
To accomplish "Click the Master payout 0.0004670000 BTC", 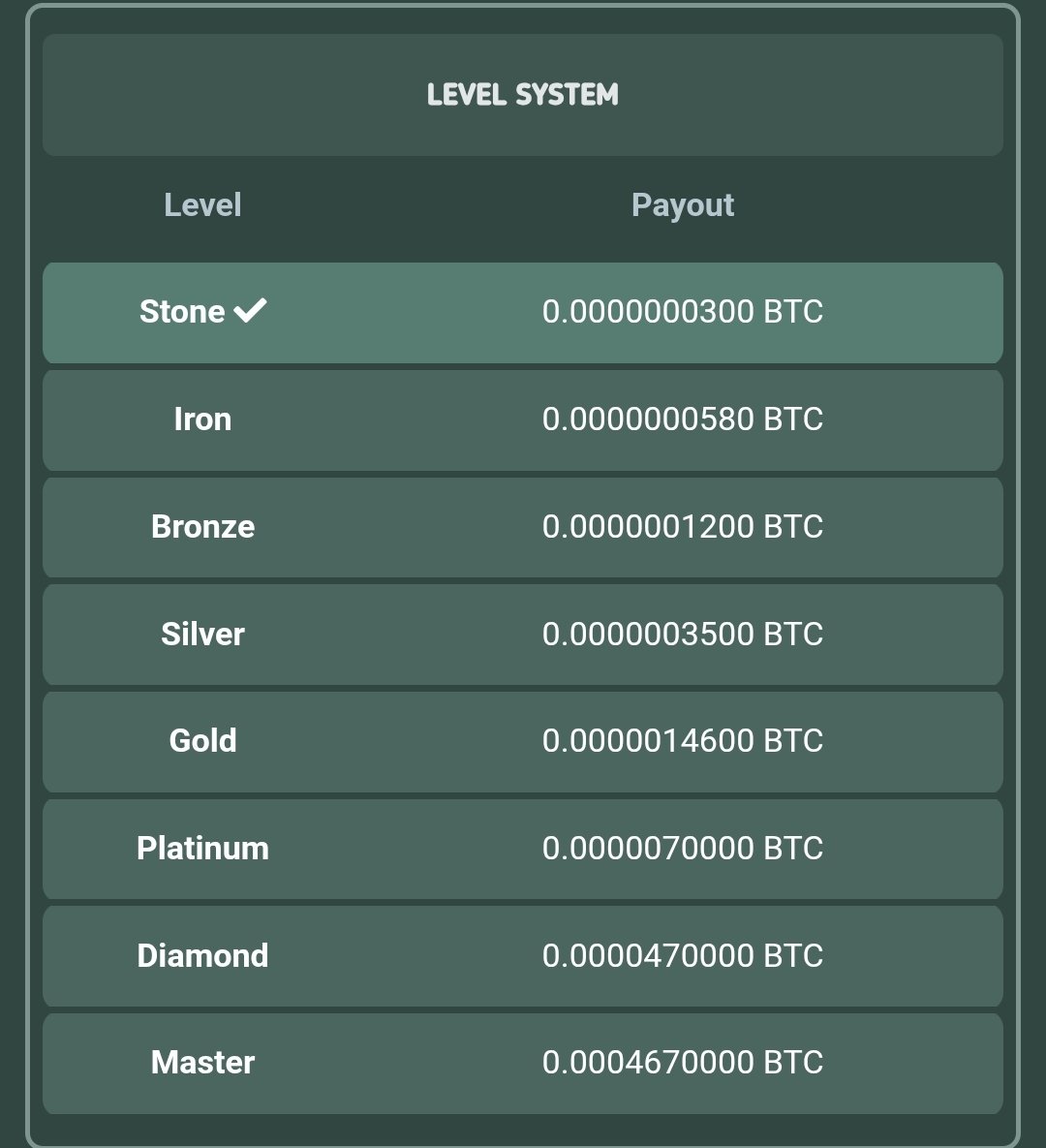I will 683,1062.
